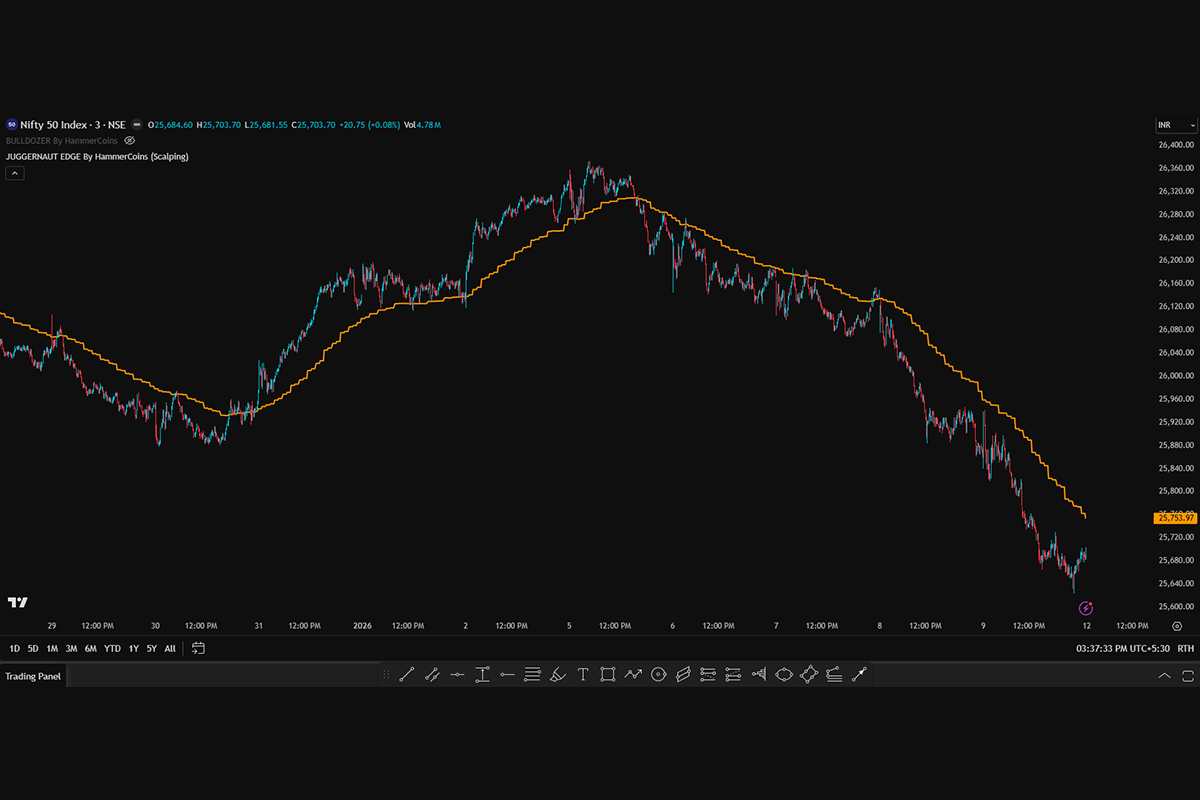Open the Trading Panel tab
Screen dimensions: 1200x800
pos(33,676)
